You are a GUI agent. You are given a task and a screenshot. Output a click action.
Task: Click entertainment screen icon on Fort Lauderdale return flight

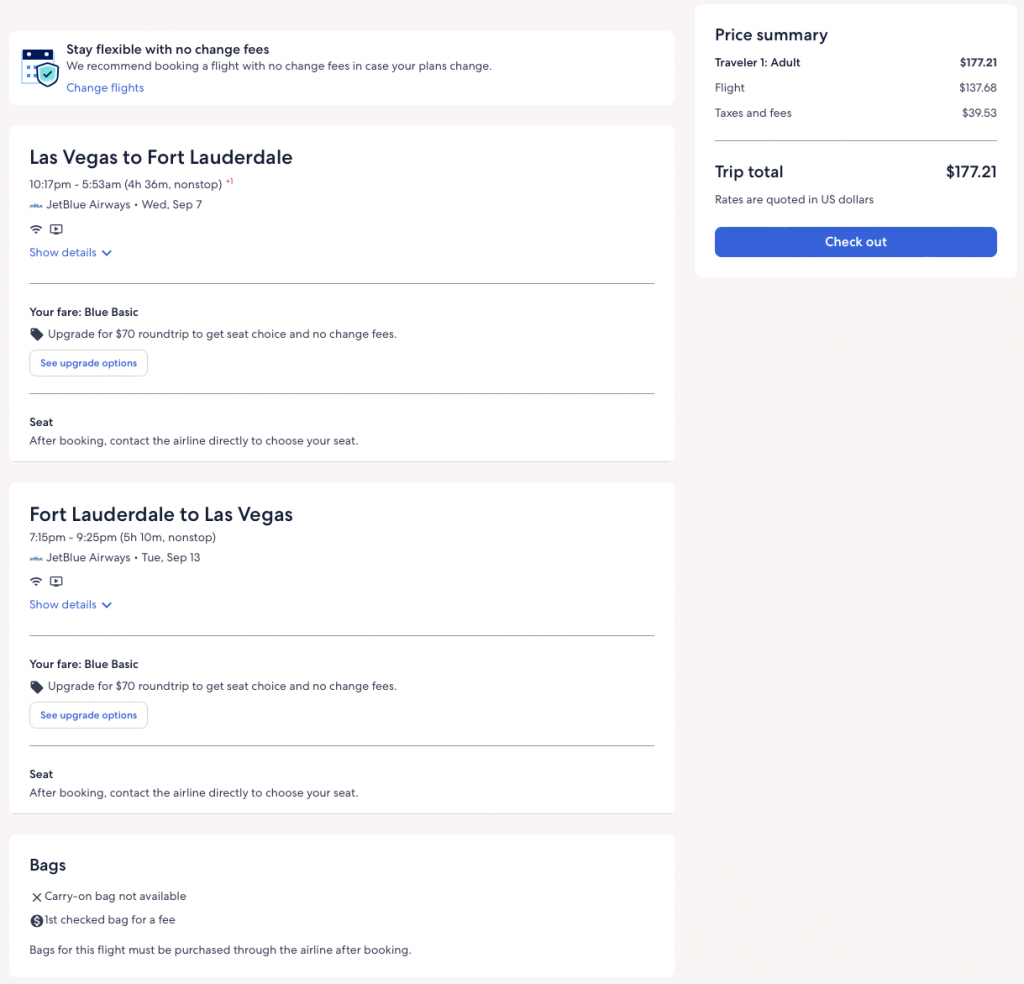pyautogui.click(x=56, y=581)
